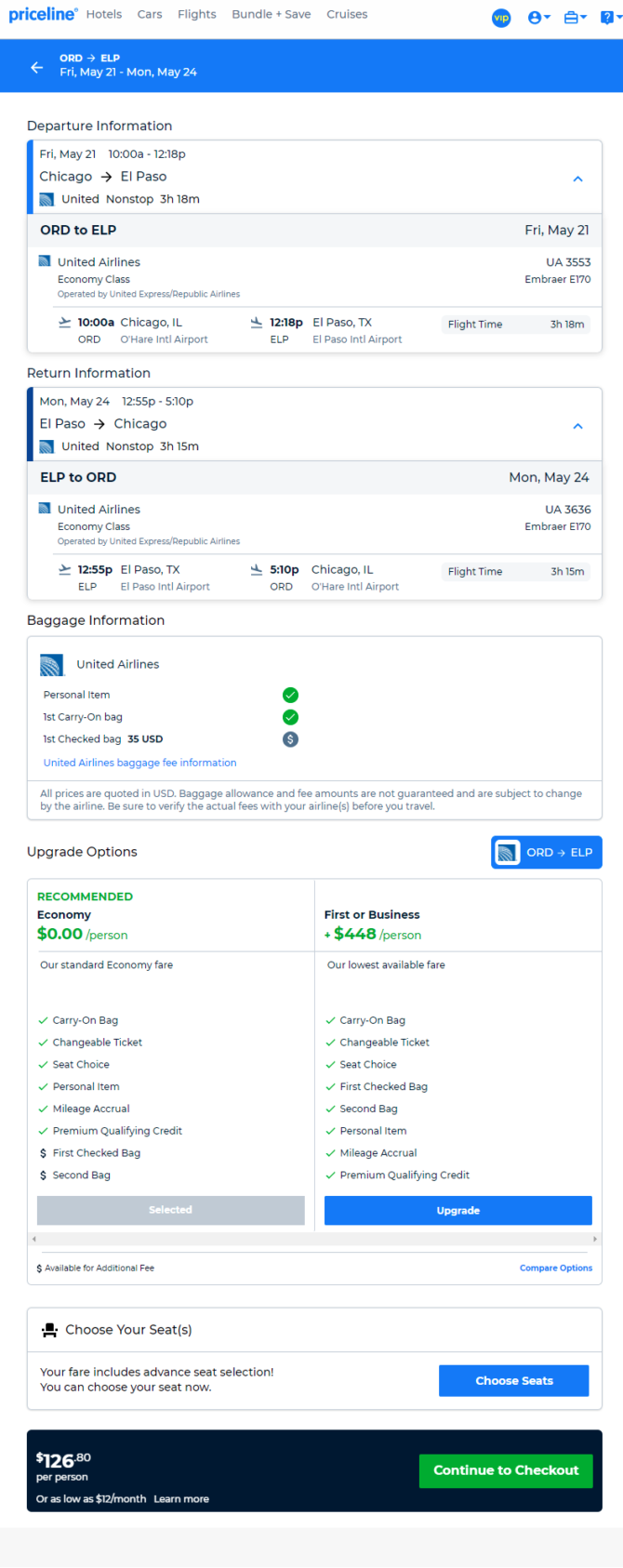Click the United logo in departure summary
This screenshot has width=623, height=1568.
[x=46, y=199]
